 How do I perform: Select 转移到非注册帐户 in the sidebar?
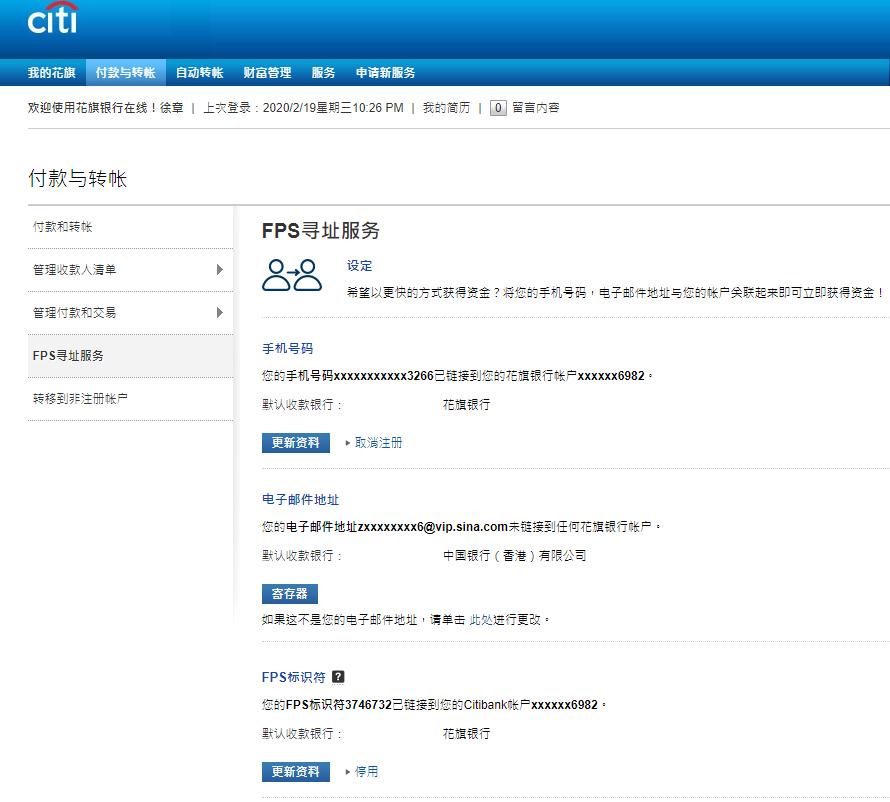[x=131, y=399]
